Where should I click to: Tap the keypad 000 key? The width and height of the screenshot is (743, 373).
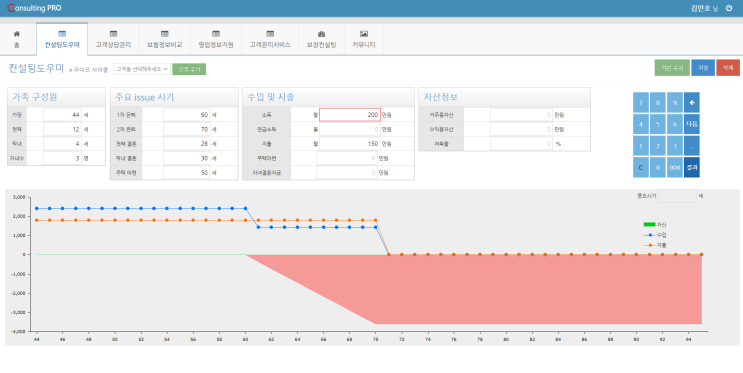click(x=675, y=168)
